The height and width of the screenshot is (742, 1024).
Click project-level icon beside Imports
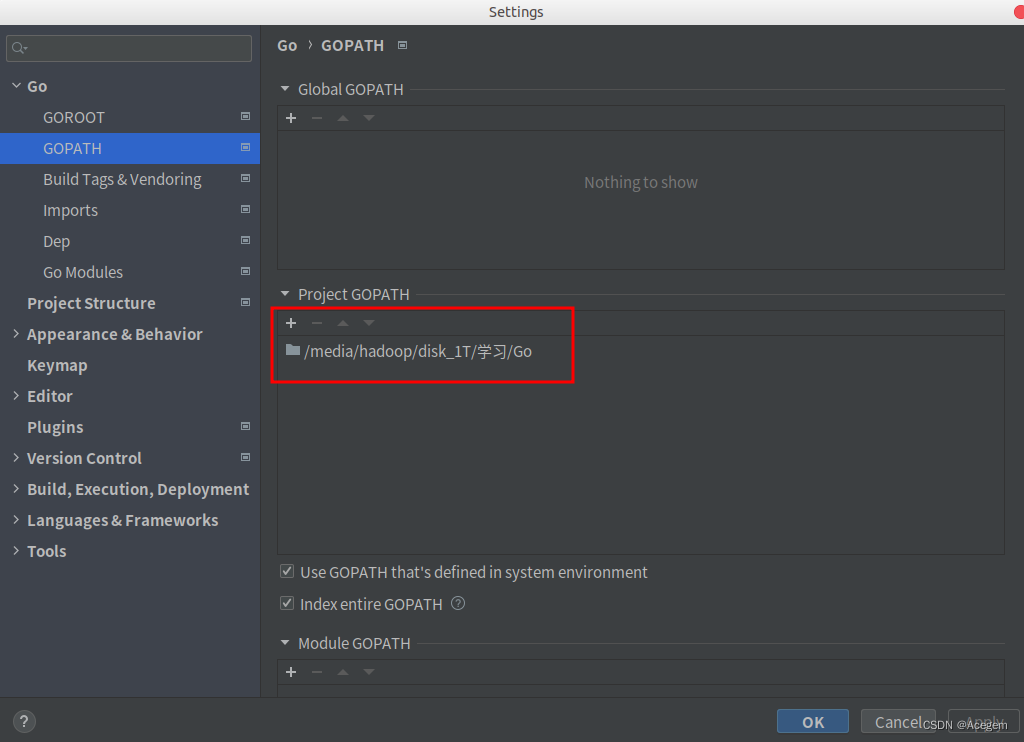click(x=246, y=209)
